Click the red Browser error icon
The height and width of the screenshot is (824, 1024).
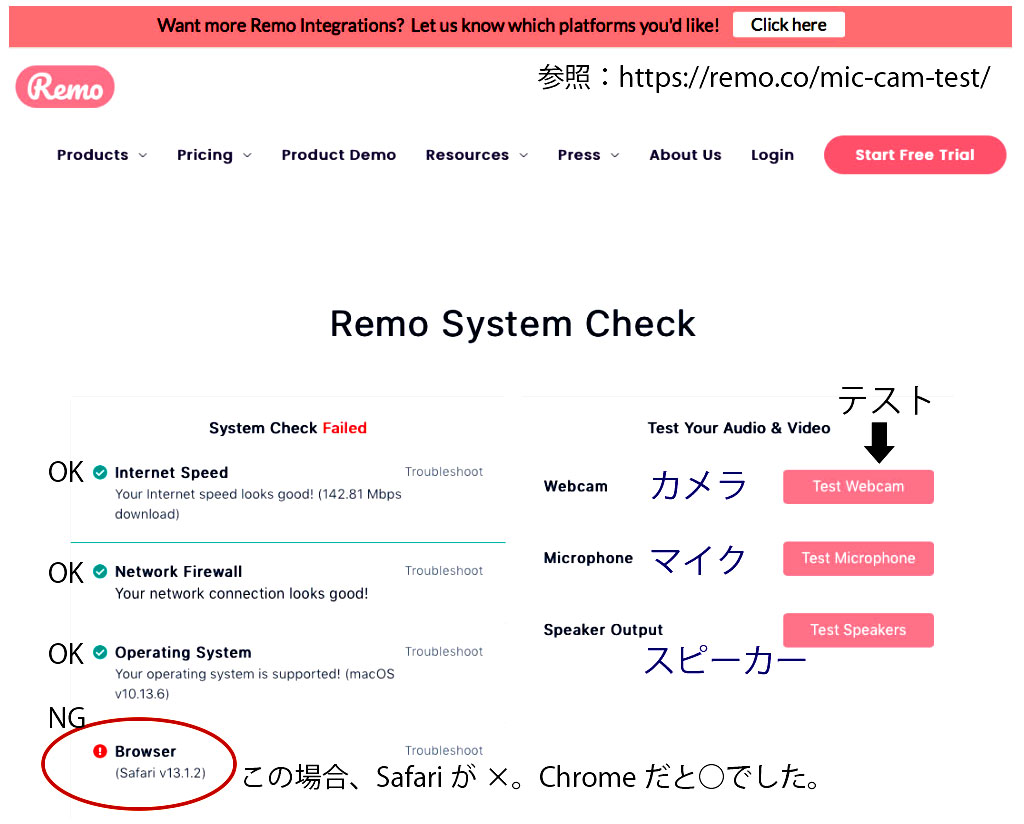click(x=100, y=751)
